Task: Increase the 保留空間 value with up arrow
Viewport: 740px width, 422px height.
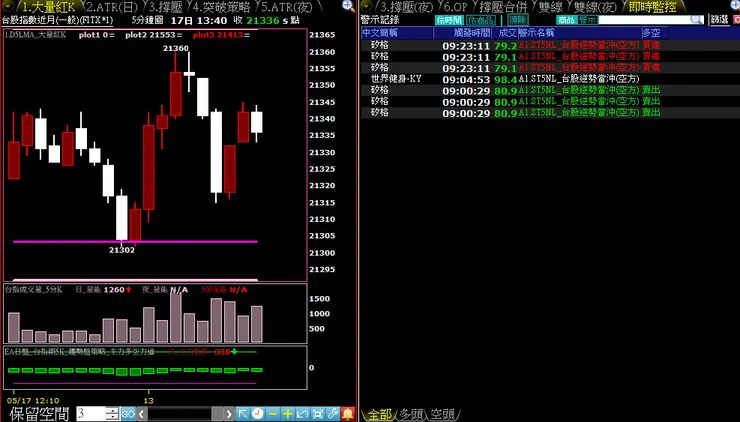Action: point(112,410)
